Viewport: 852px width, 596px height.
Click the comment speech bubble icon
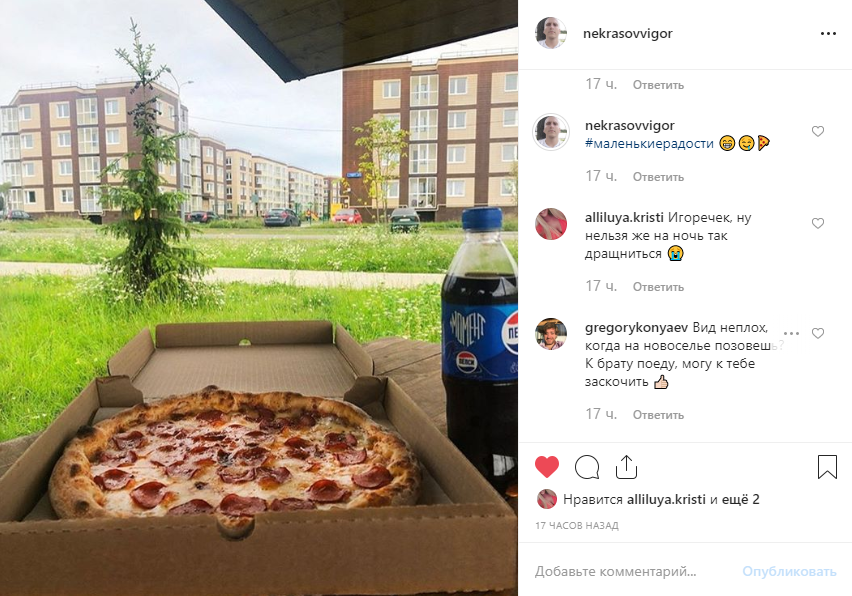[x=587, y=467]
